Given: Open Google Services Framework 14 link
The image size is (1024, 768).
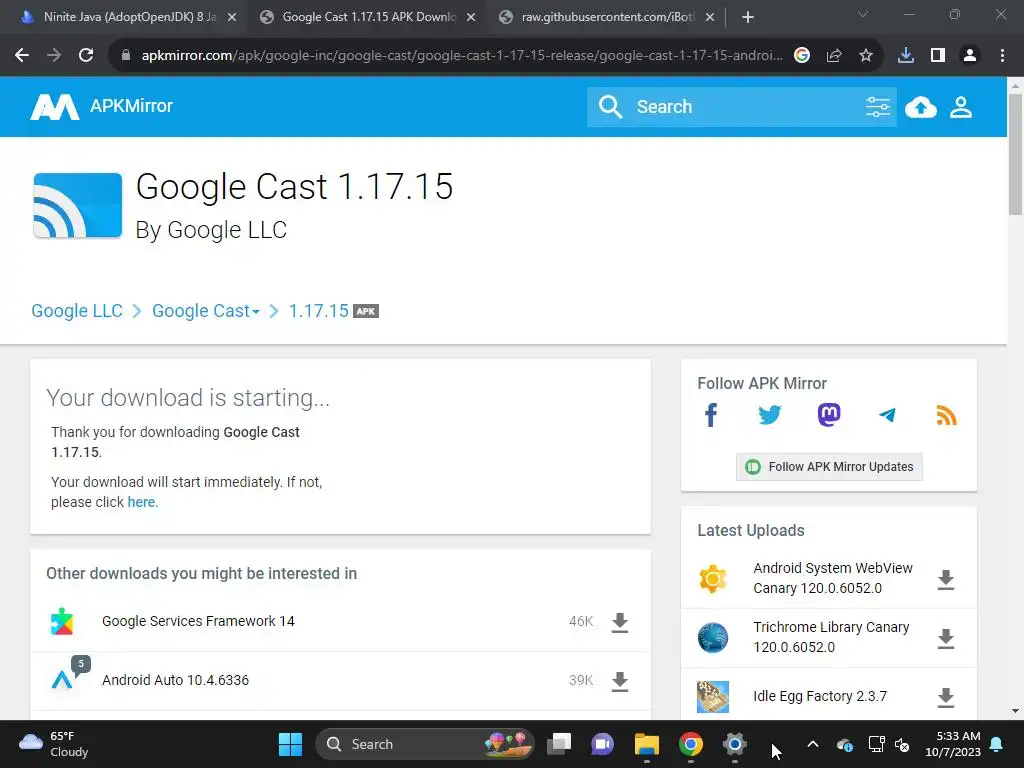Looking at the screenshot, I should point(198,621).
